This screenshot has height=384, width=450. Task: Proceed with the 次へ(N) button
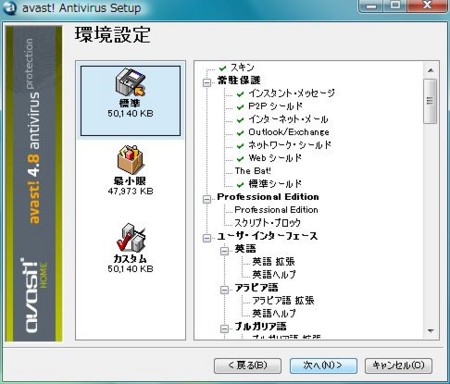[323, 366]
